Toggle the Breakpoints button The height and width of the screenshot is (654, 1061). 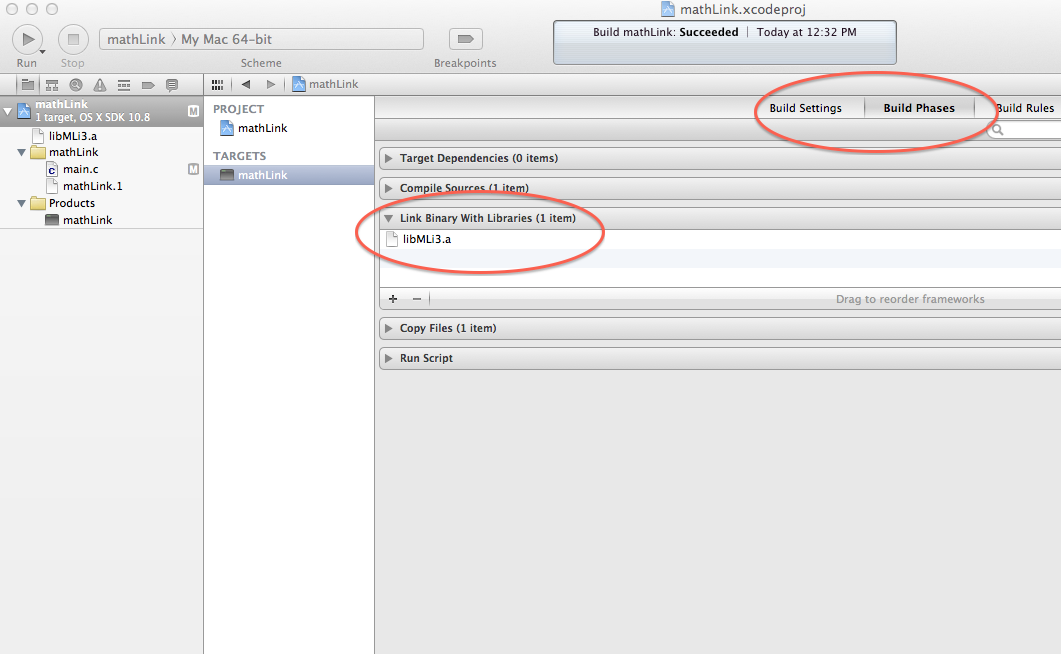pyautogui.click(x=466, y=39)
